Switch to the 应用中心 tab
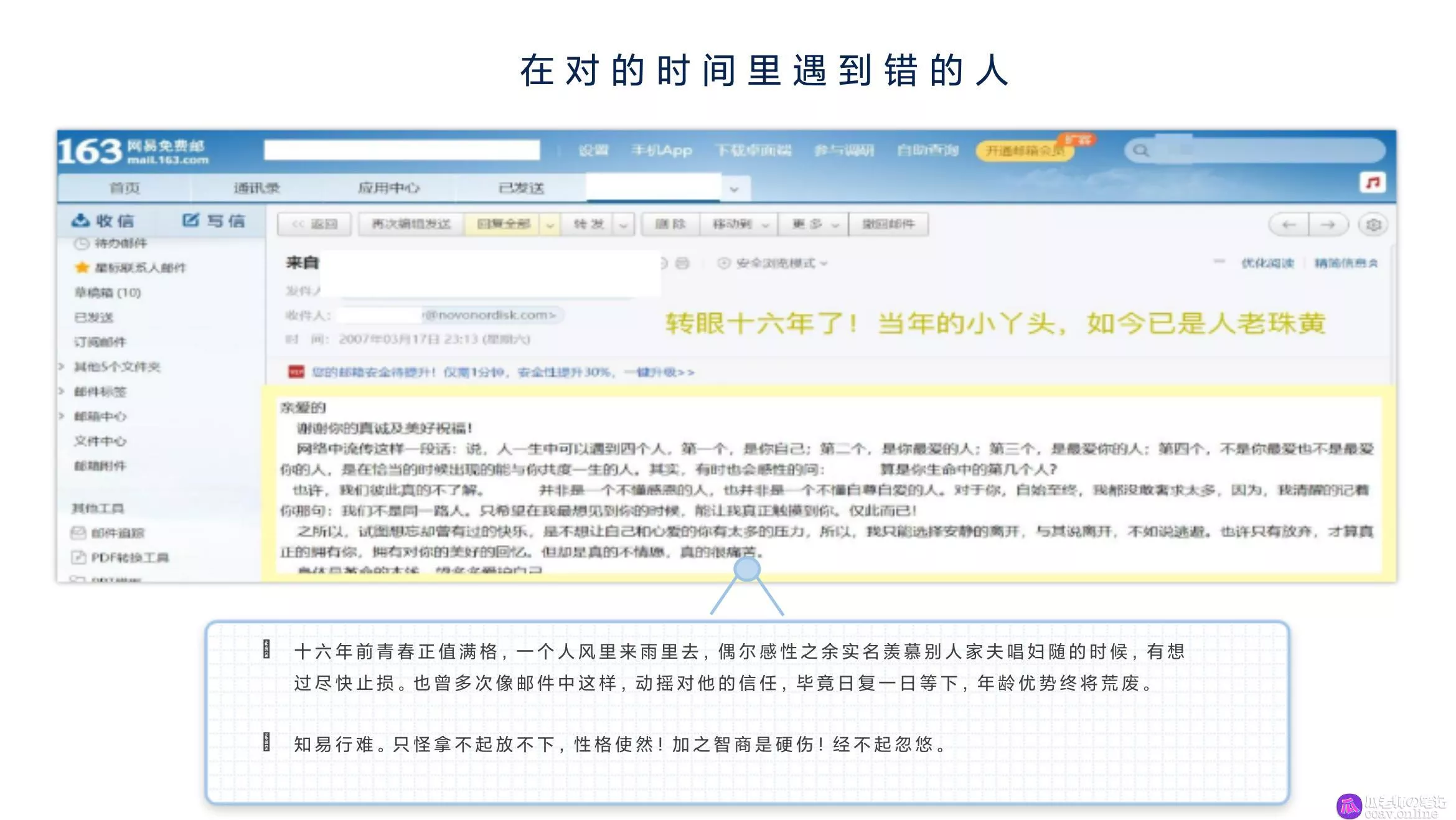1456x820 pixels. tap(388, 188)
